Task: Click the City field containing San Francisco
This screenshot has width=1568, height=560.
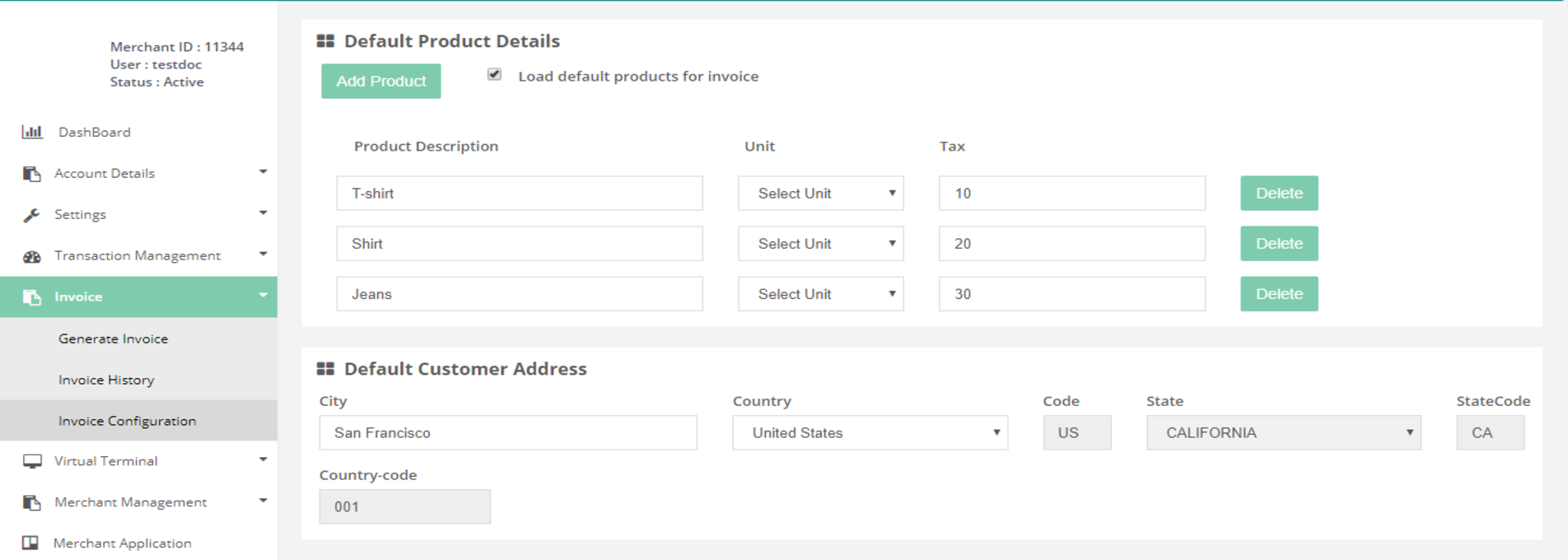Action: pyautogui.click(x=507, y=433)
